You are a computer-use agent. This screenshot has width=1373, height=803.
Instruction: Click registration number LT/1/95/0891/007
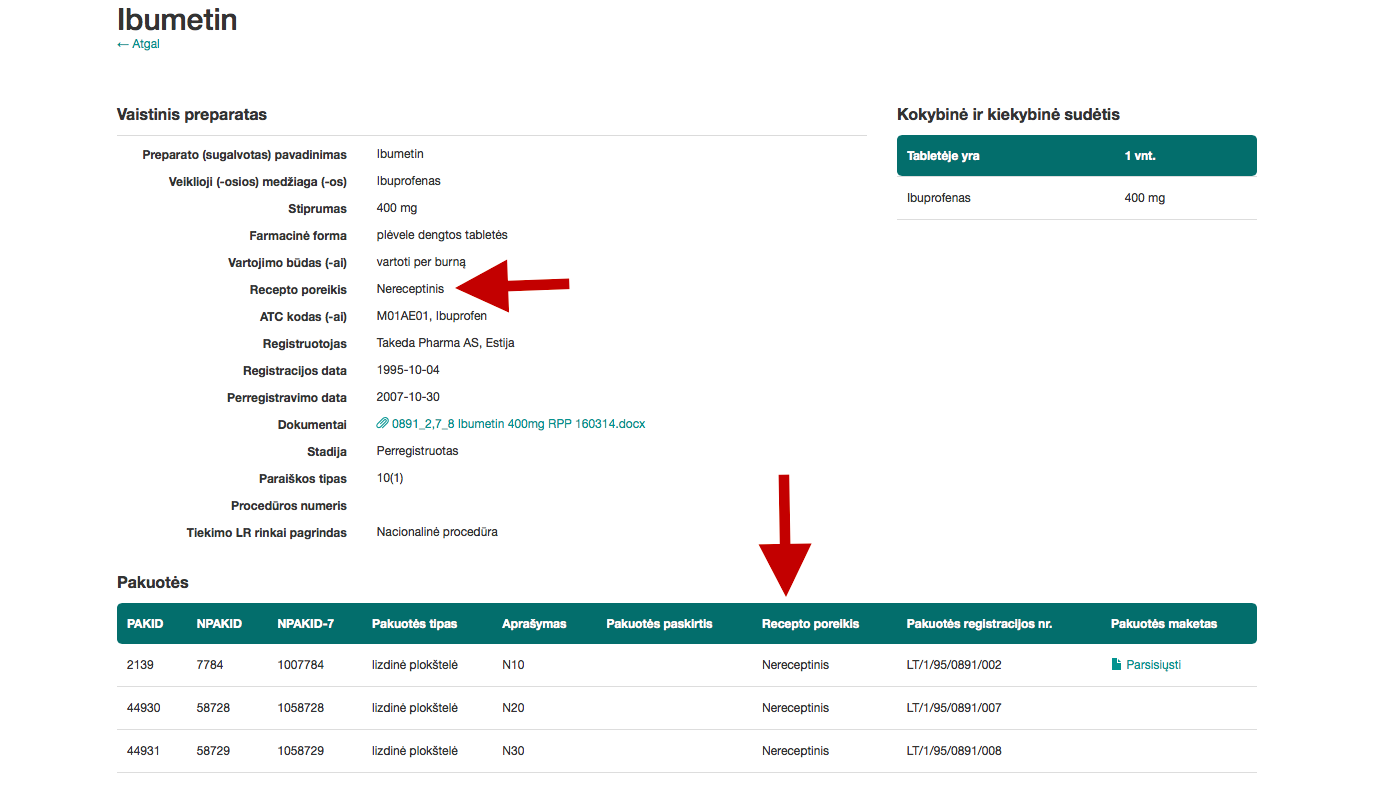pyautogui.click(x=954, y=708)
